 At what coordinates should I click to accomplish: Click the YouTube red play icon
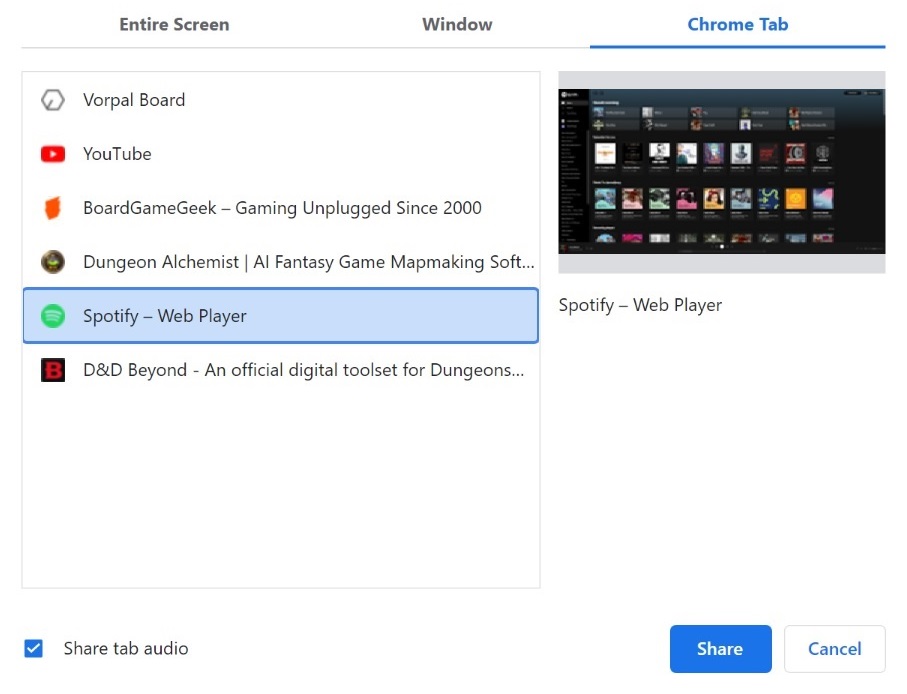pyautogui.click(x=52, y=154)
